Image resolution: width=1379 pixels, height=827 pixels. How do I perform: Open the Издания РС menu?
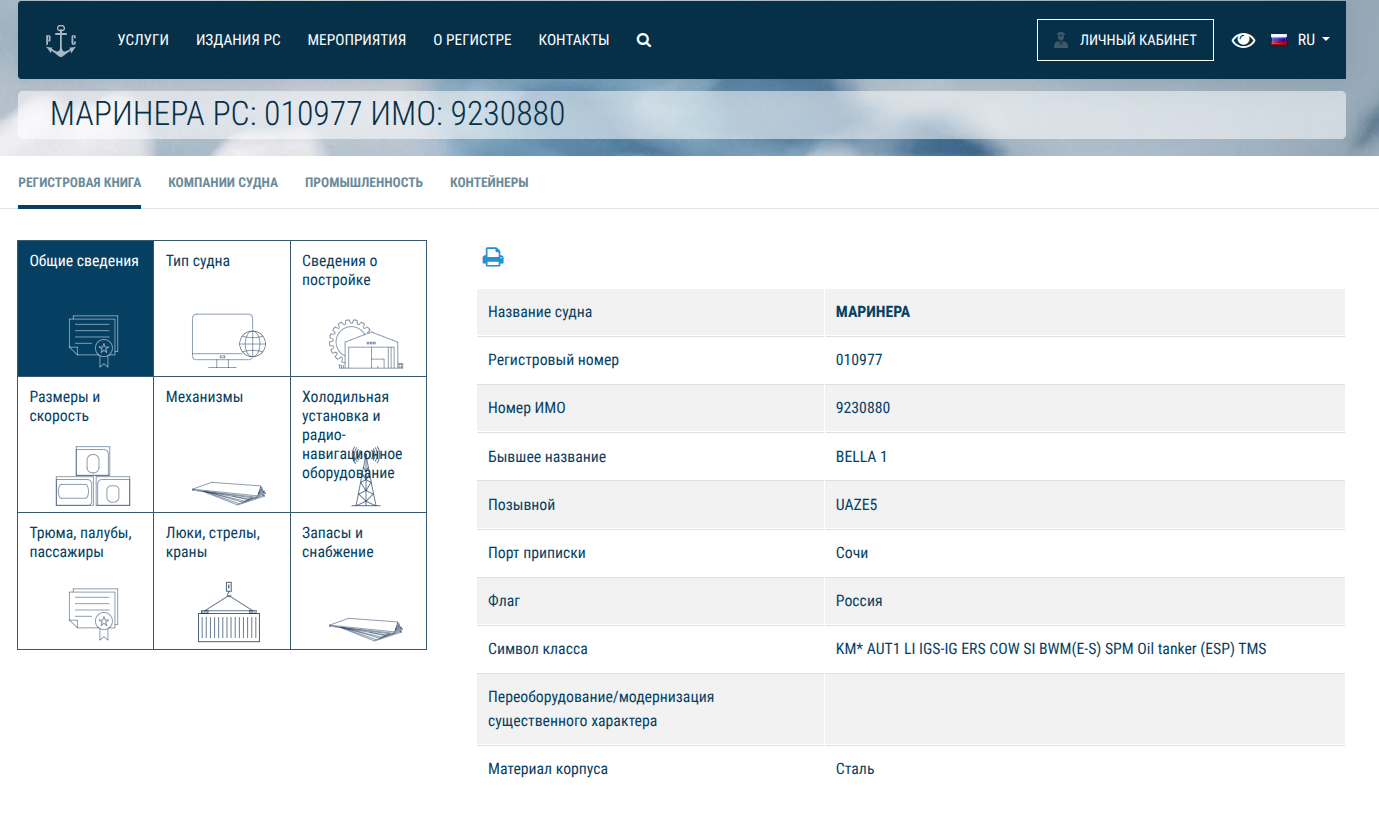[238, 41]
